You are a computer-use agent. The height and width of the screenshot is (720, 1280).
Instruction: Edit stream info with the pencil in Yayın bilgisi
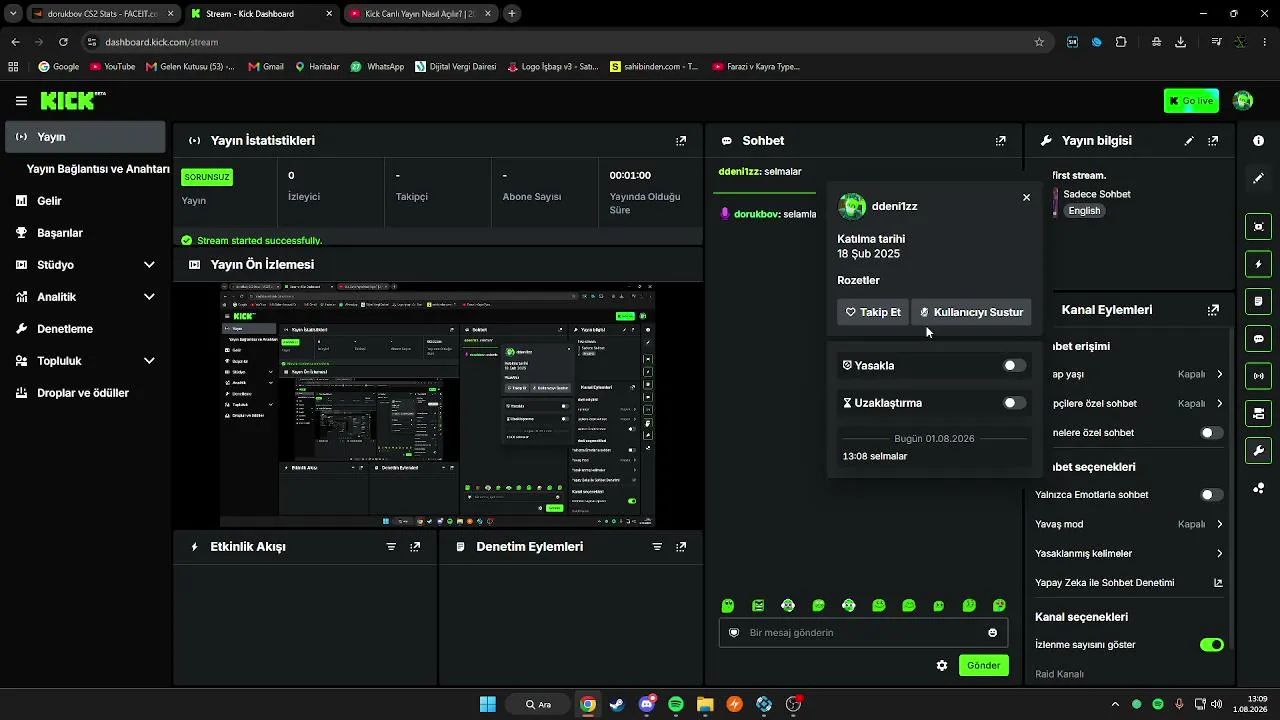coord(1189,141)
